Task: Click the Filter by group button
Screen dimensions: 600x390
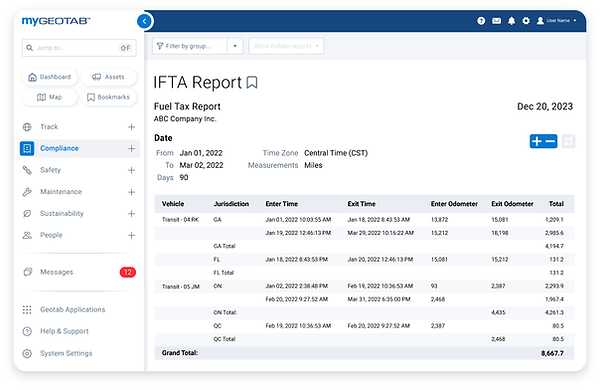Action: 190,46
